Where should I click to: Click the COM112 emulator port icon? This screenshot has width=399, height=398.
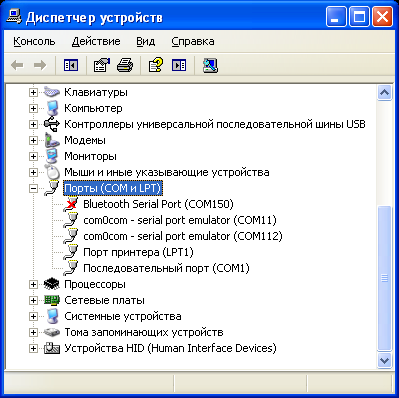pyautogui.click(x=71, y=236)
